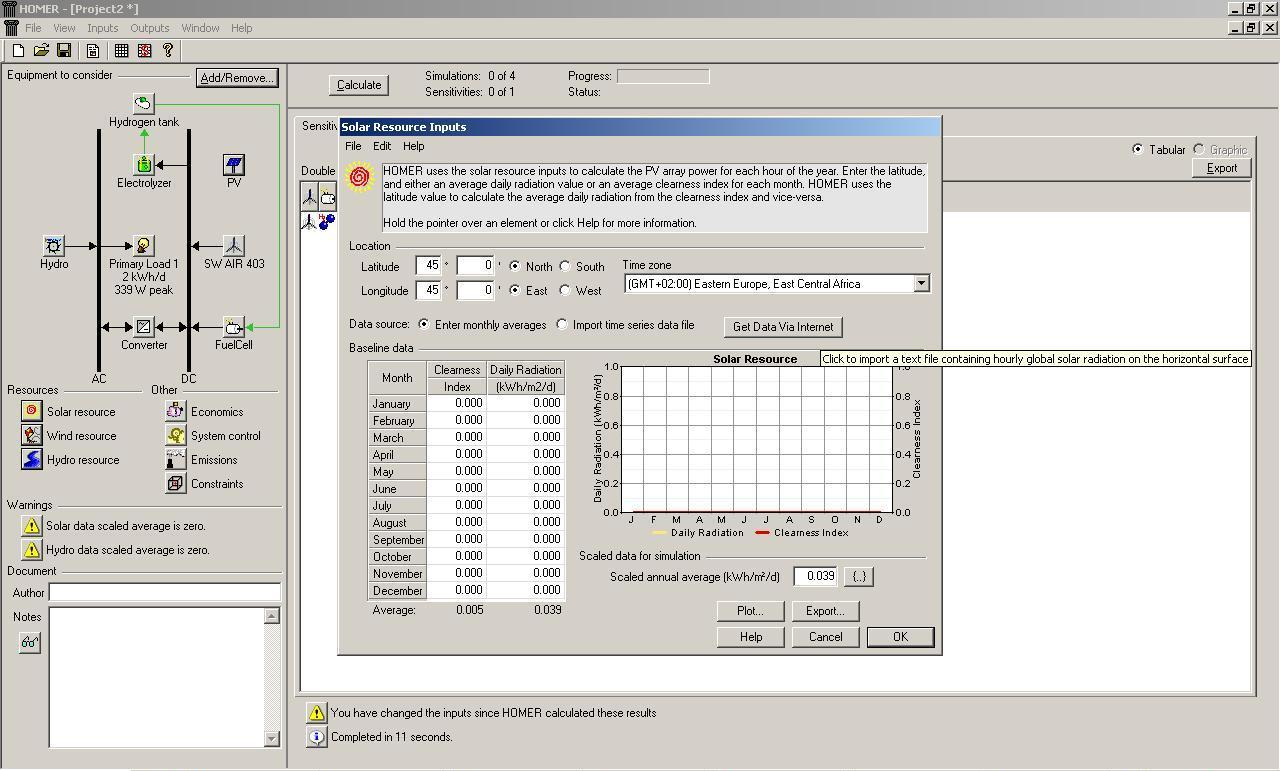Open the Hydro resource icon

click(x=31, y=459)
